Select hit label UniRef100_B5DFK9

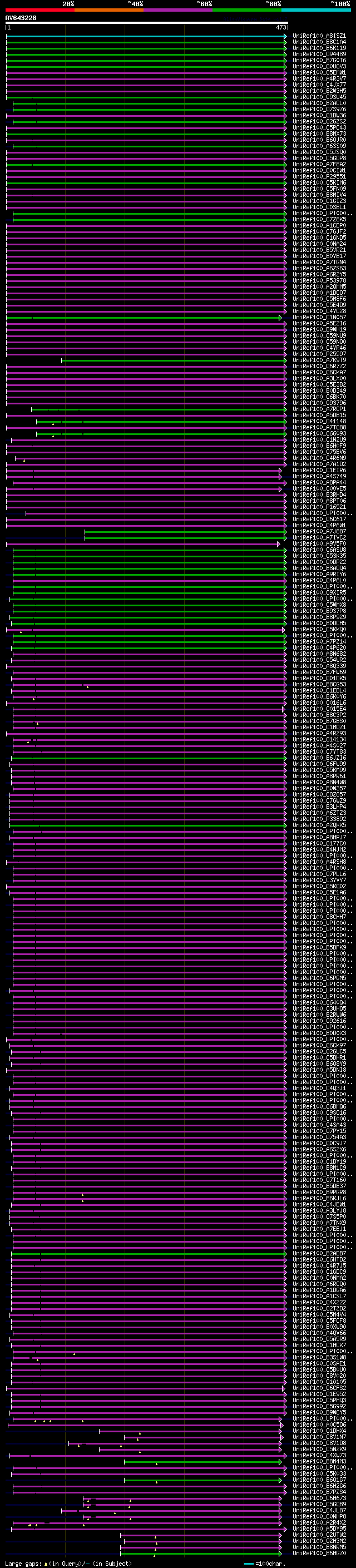(319, 948)
